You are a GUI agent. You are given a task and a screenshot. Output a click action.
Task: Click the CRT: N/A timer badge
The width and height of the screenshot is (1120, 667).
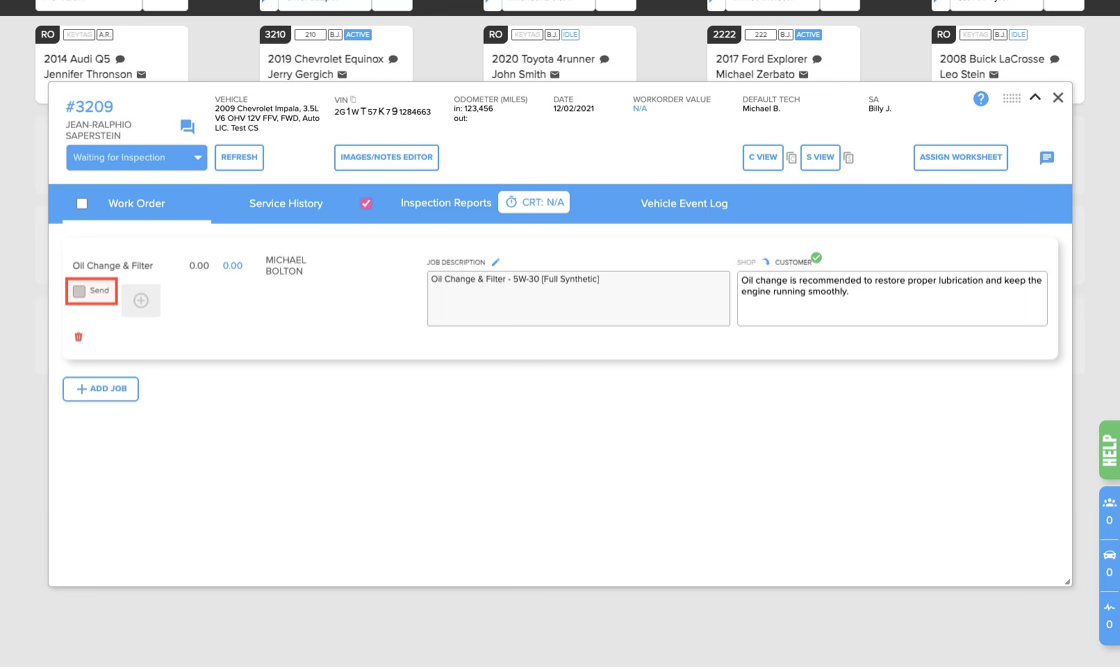534,202
